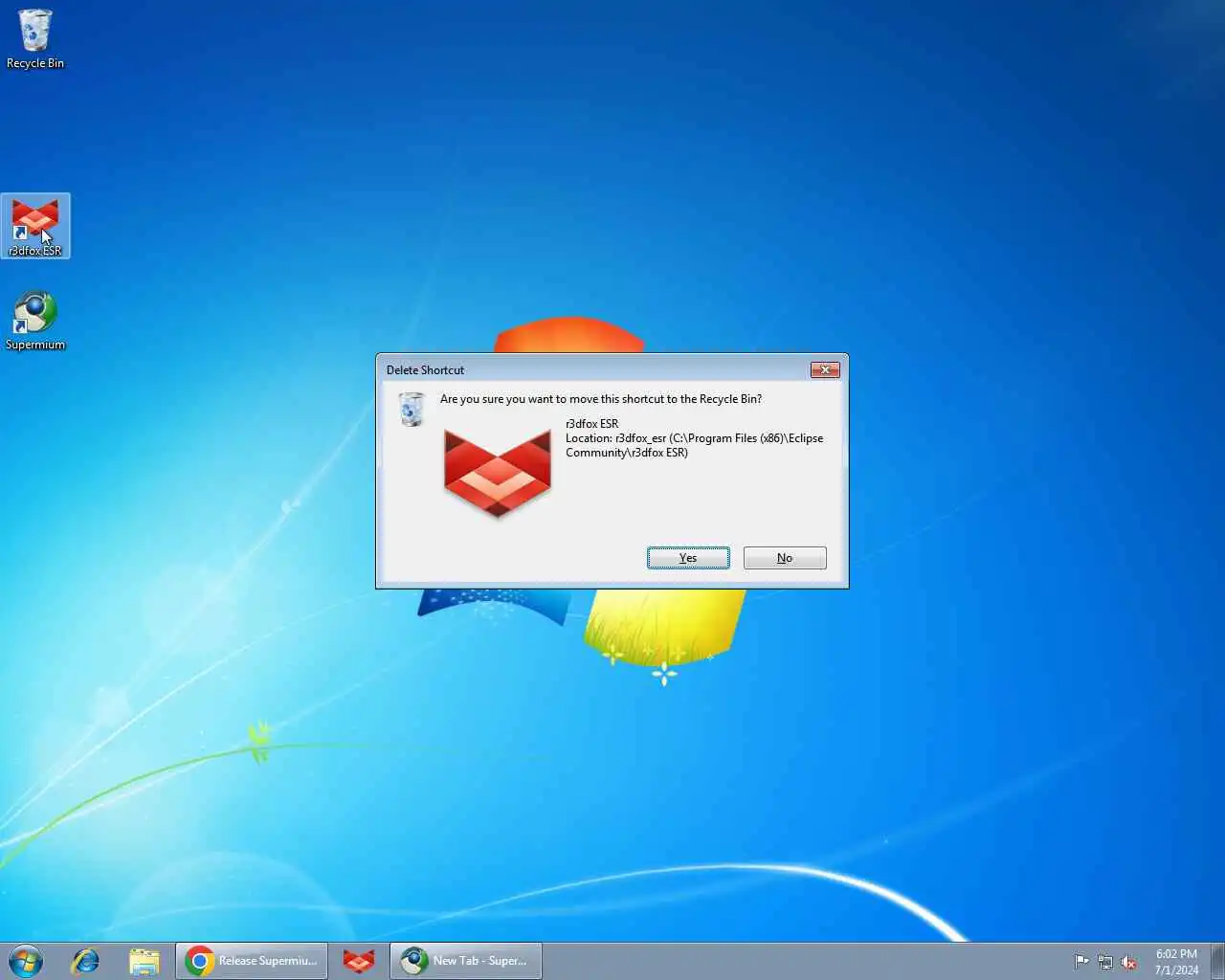Switch to the Release Supermium taskbar window
The height and width of the screenshot is (980, 1225).
(252, 961)
